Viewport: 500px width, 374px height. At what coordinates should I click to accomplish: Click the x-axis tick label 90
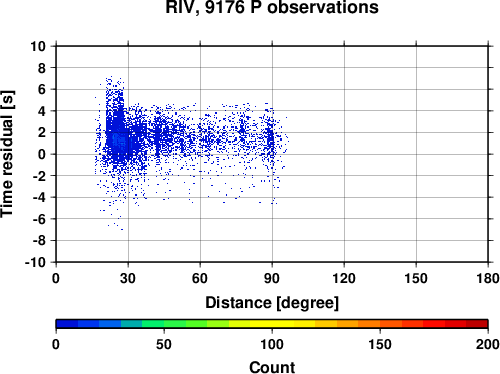[272, 278]
